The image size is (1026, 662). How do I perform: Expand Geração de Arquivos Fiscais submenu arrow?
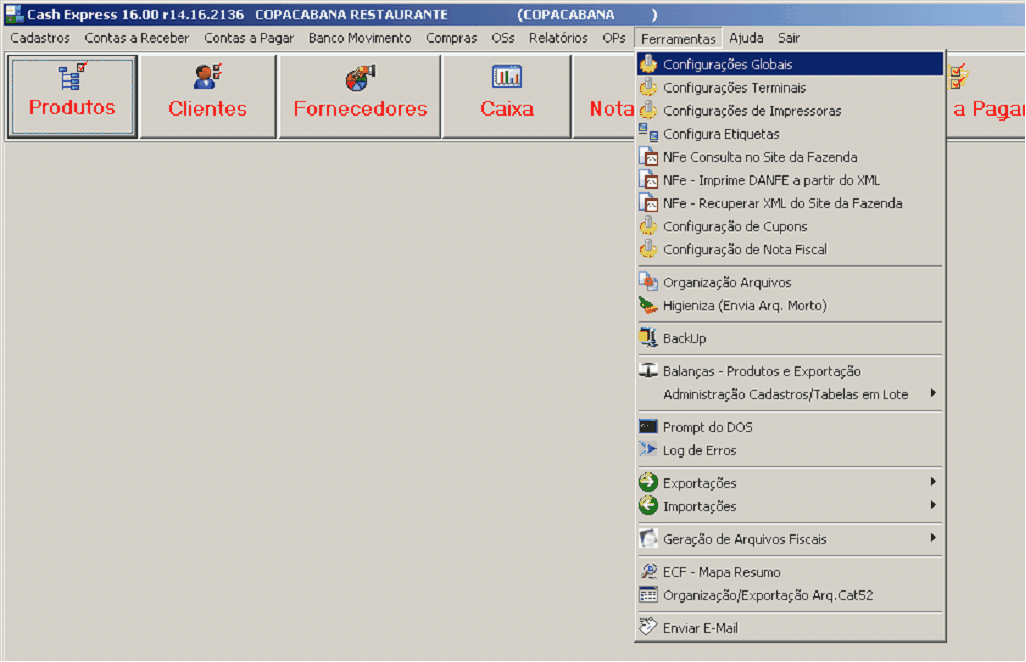933,539
